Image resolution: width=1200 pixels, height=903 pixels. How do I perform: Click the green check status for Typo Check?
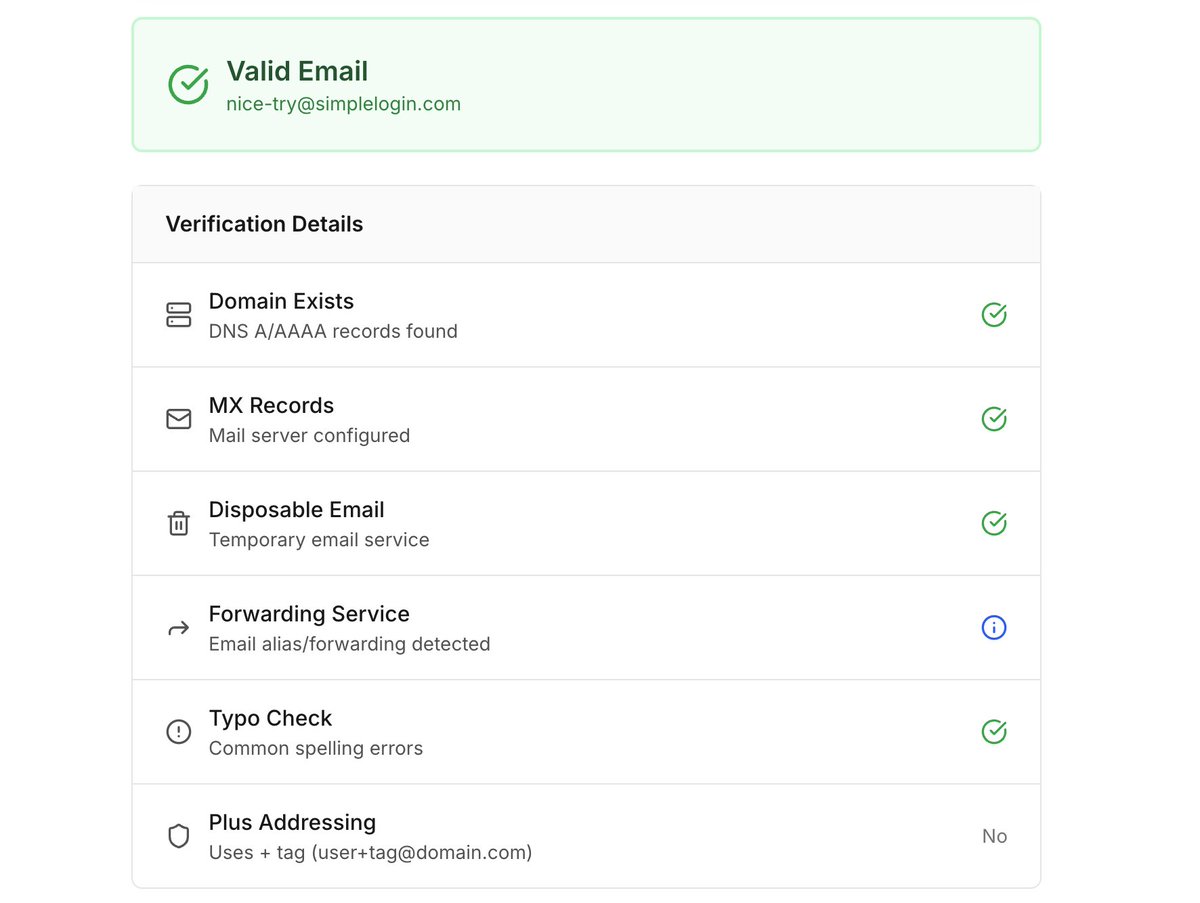tap(994, 732)
